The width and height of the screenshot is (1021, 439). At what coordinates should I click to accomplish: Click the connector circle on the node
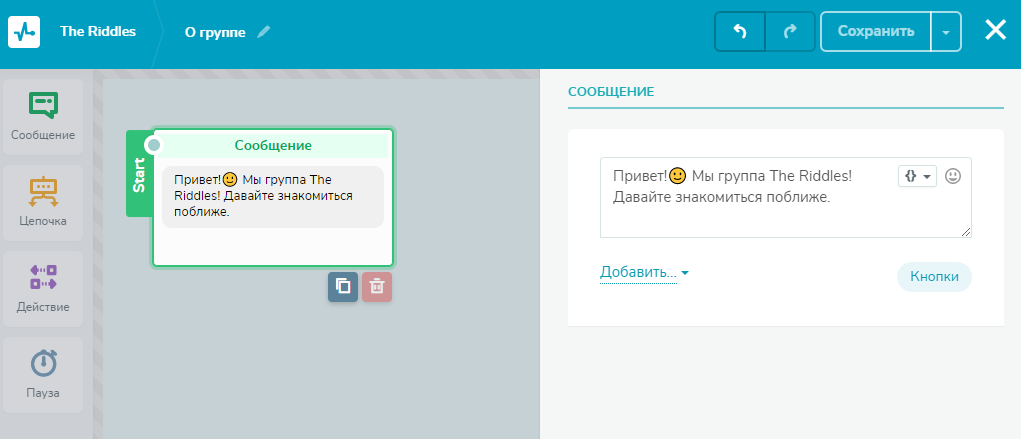point(154,145)
